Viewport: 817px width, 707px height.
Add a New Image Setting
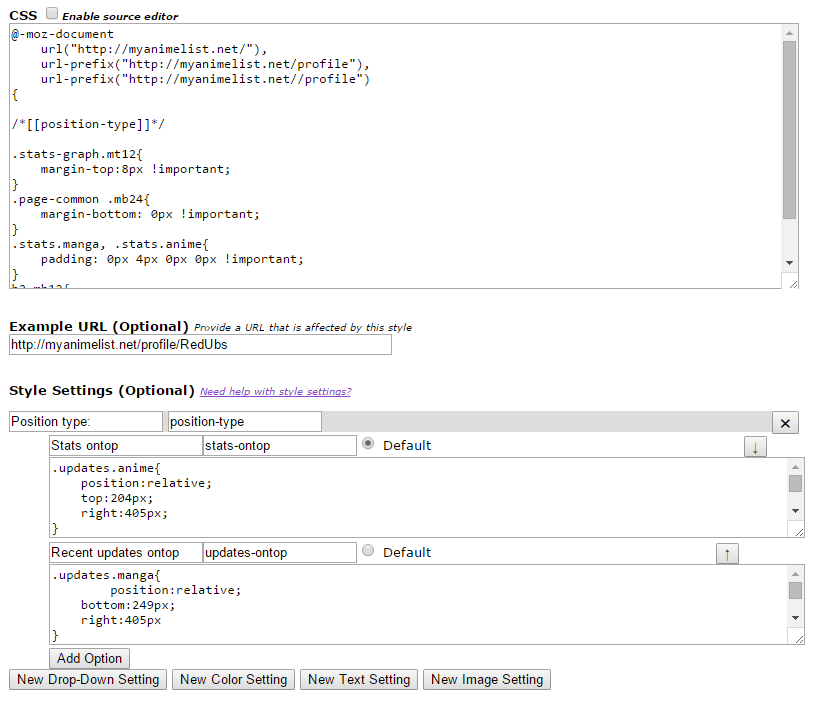tap(487, 680)
